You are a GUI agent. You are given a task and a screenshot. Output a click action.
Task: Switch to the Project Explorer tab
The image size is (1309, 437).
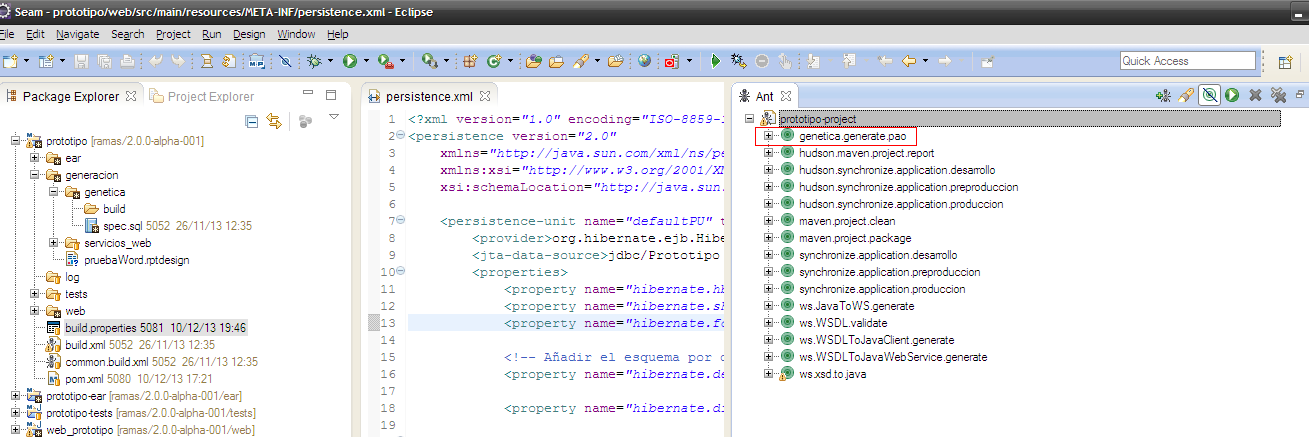(x=201, y=97)
